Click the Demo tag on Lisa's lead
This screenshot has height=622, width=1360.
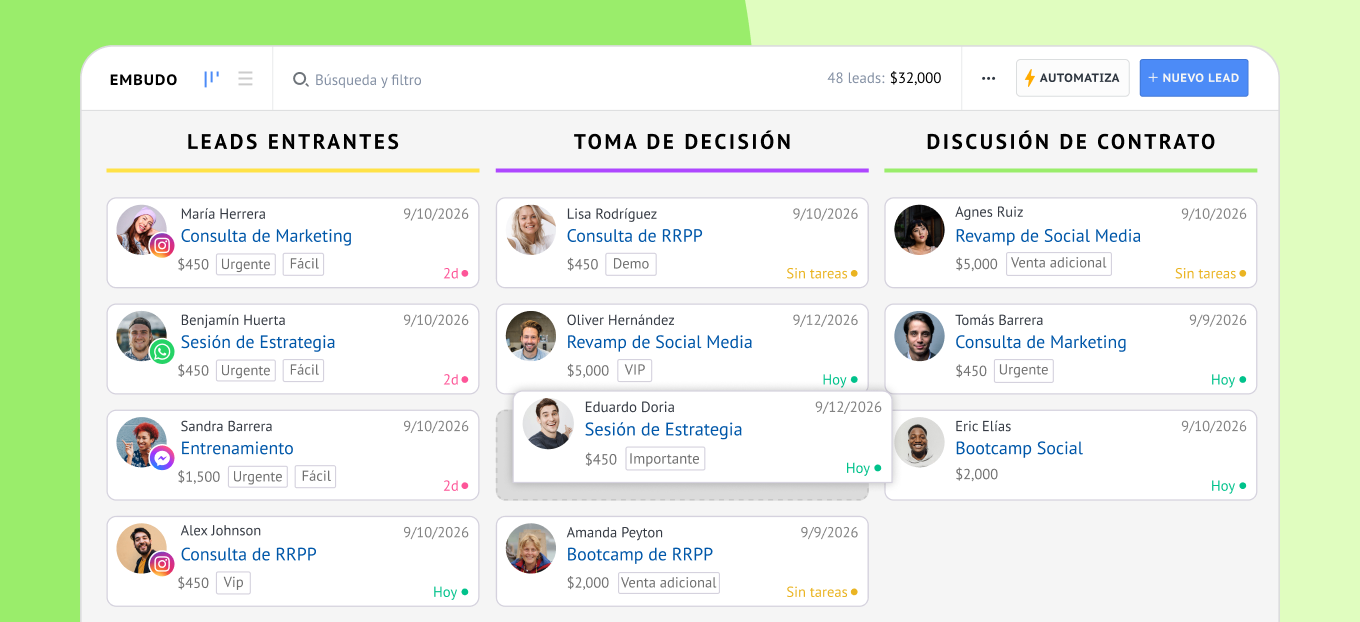coord(630,264)
